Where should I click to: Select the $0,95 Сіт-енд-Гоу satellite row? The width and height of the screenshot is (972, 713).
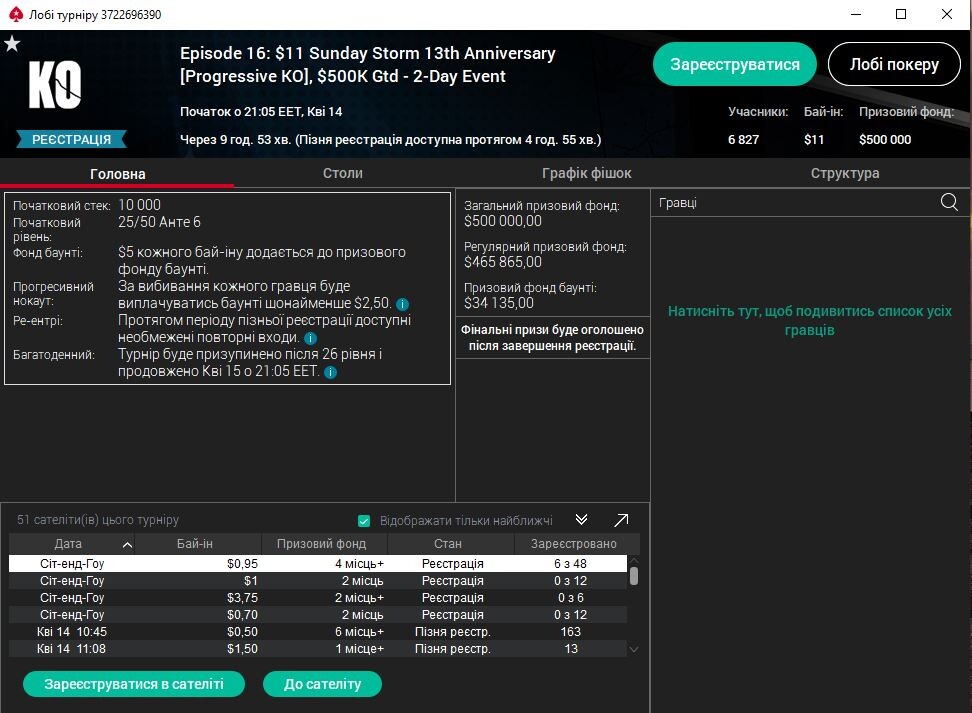click(318, 564)
